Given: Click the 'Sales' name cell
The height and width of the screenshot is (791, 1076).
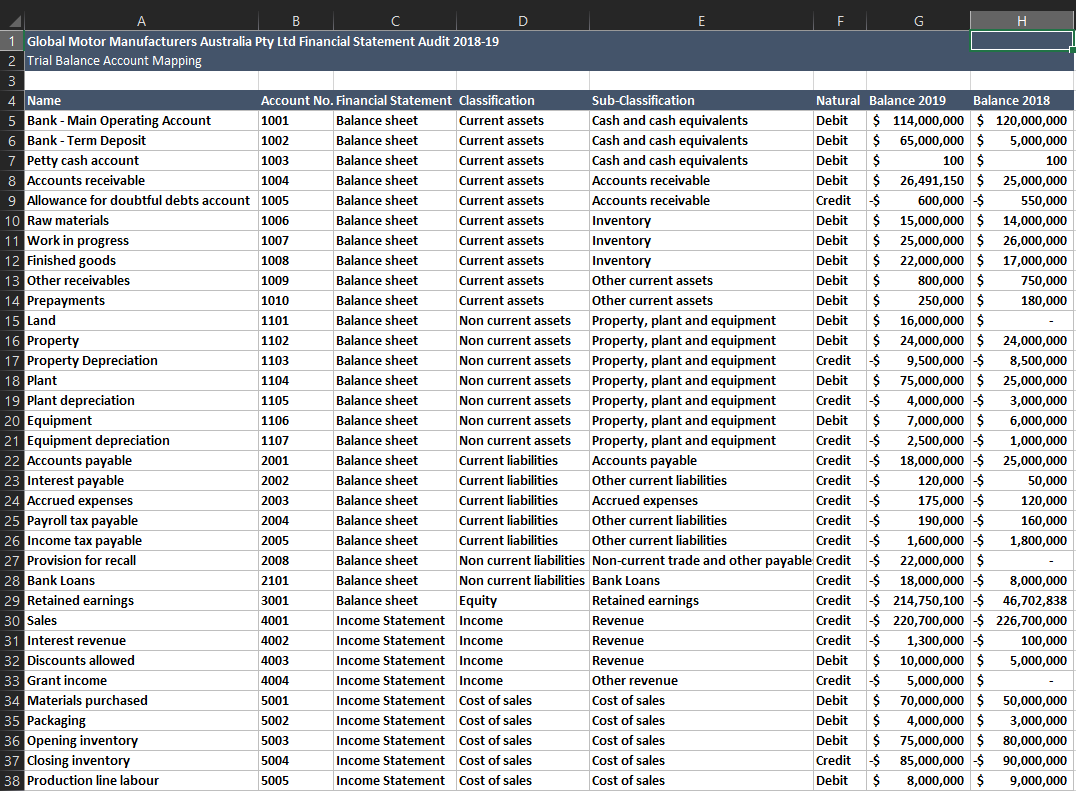Looking at the screenshot, I should point(141,621).
